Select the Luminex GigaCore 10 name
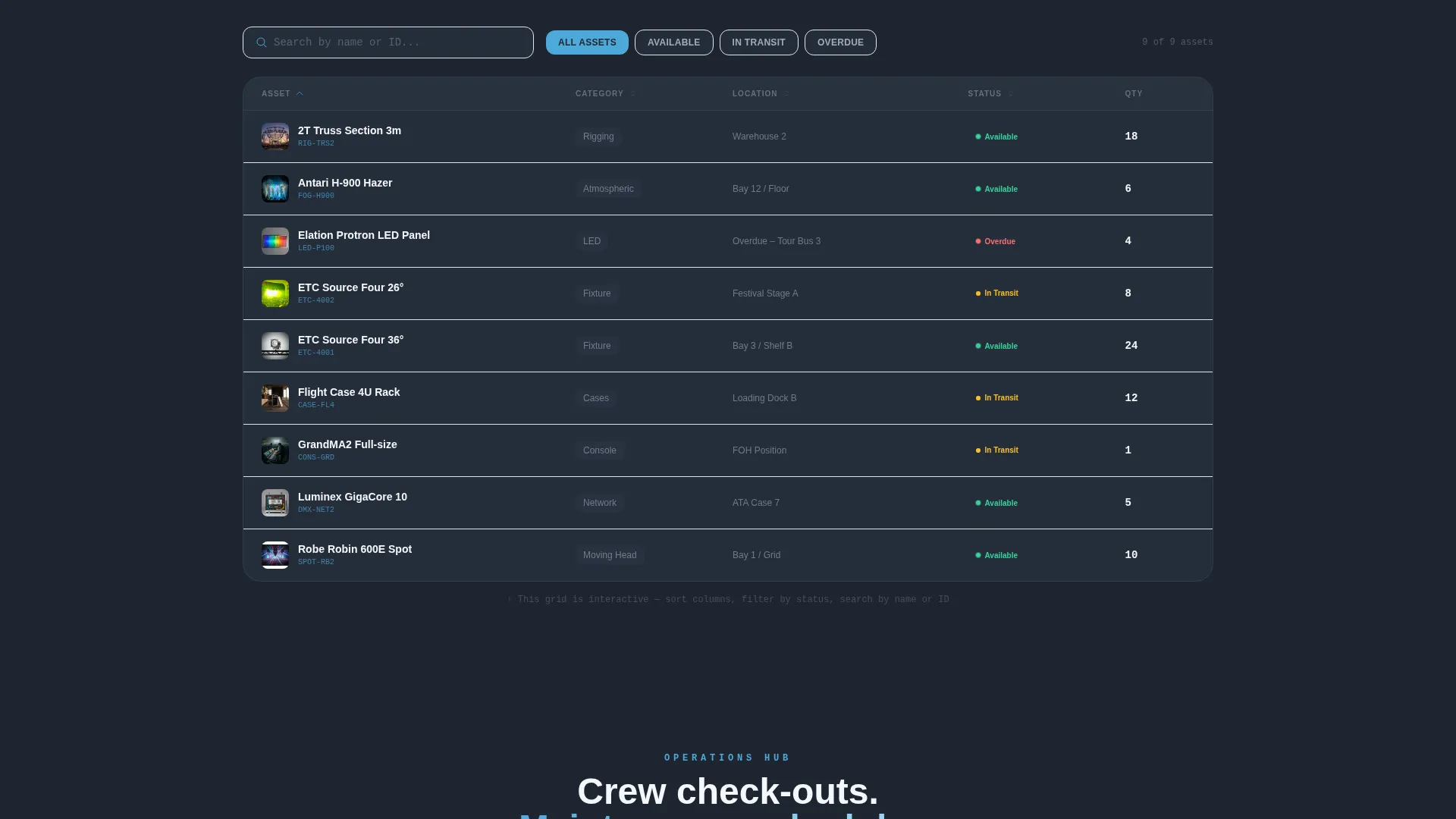The height and width of the screenshot is (819, 1456). [353, 497]
